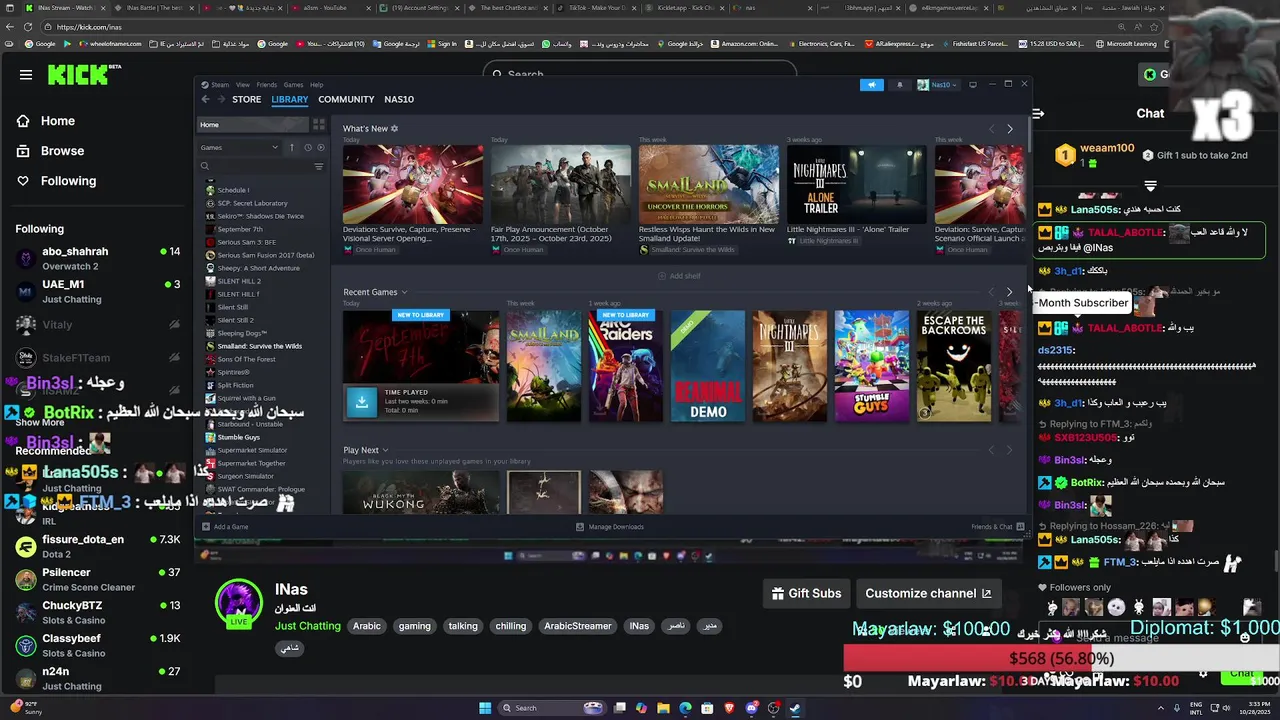The image size is (1280, 720).
Task: Toggle ready-to-play filter in Steam sidebar
Action: (320, 147)
